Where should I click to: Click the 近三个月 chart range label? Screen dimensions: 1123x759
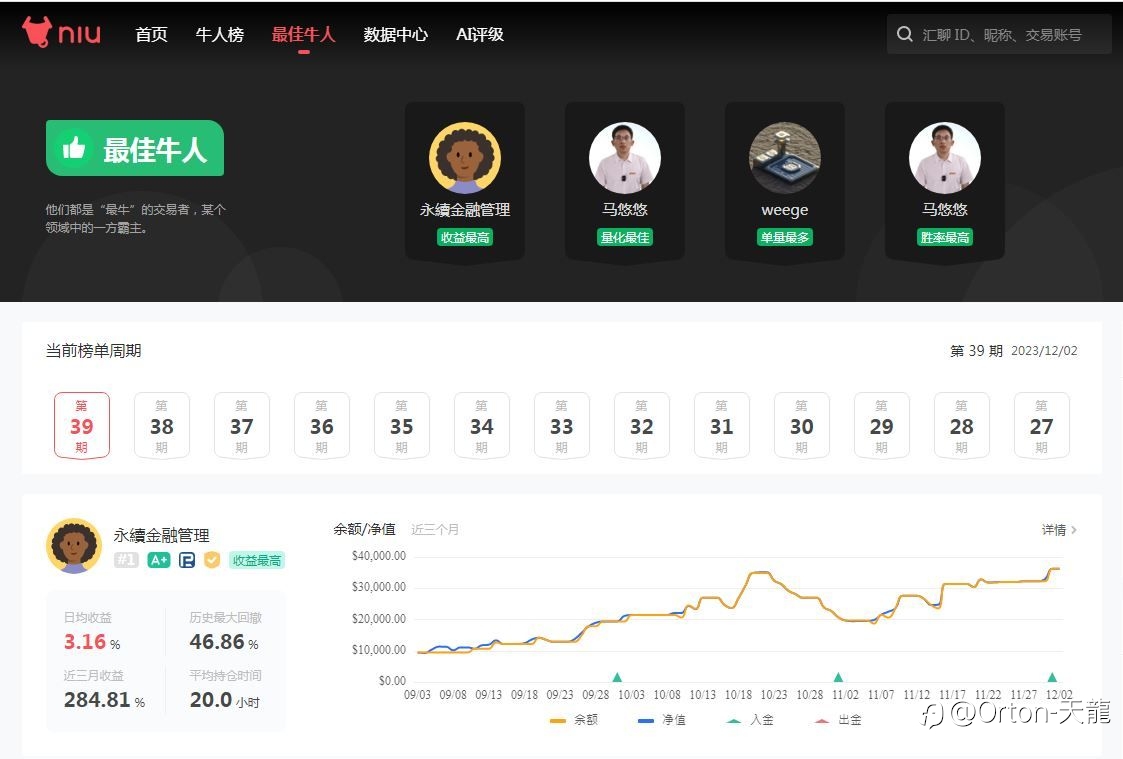[x=435, y=530]
